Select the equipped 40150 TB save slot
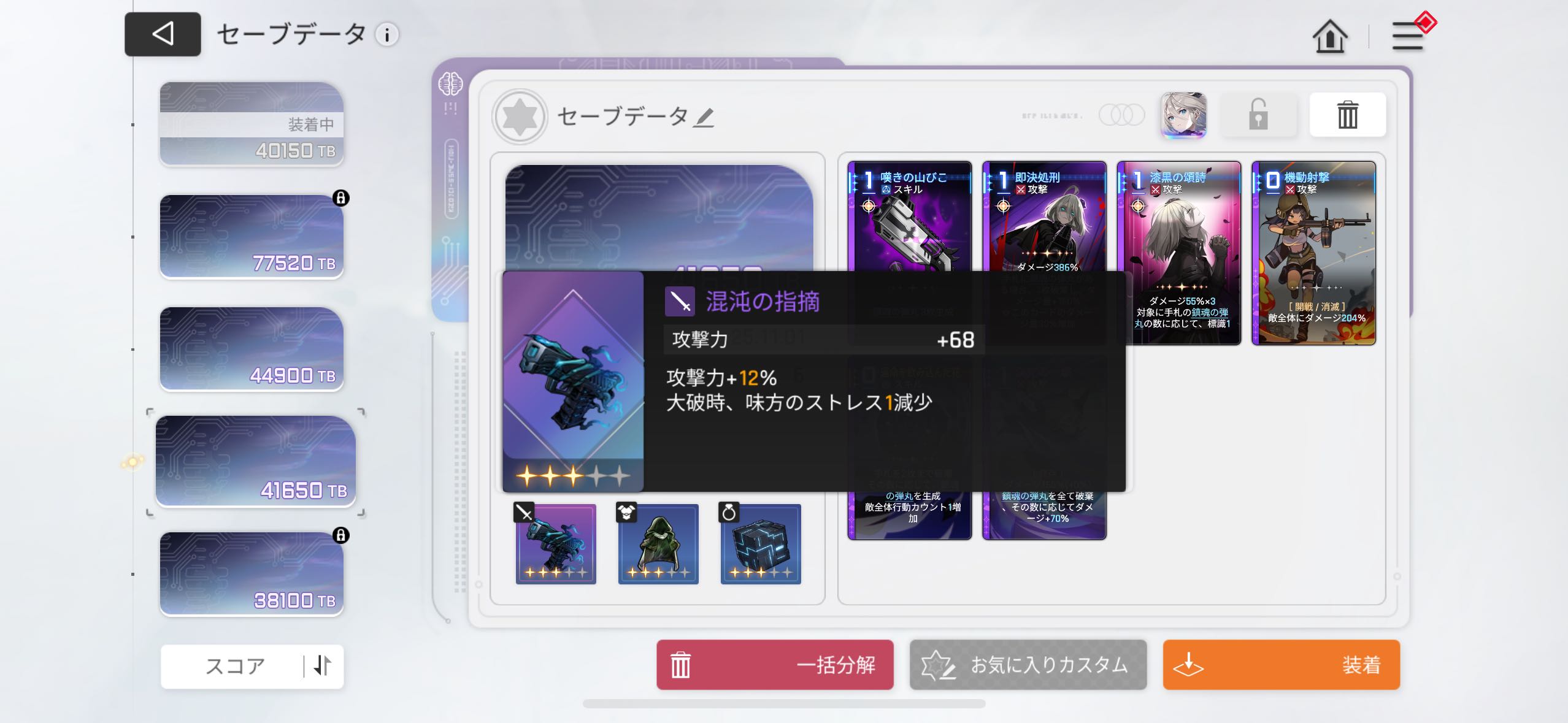Screen dimensions: 1568x723 [x=252, y=124]
